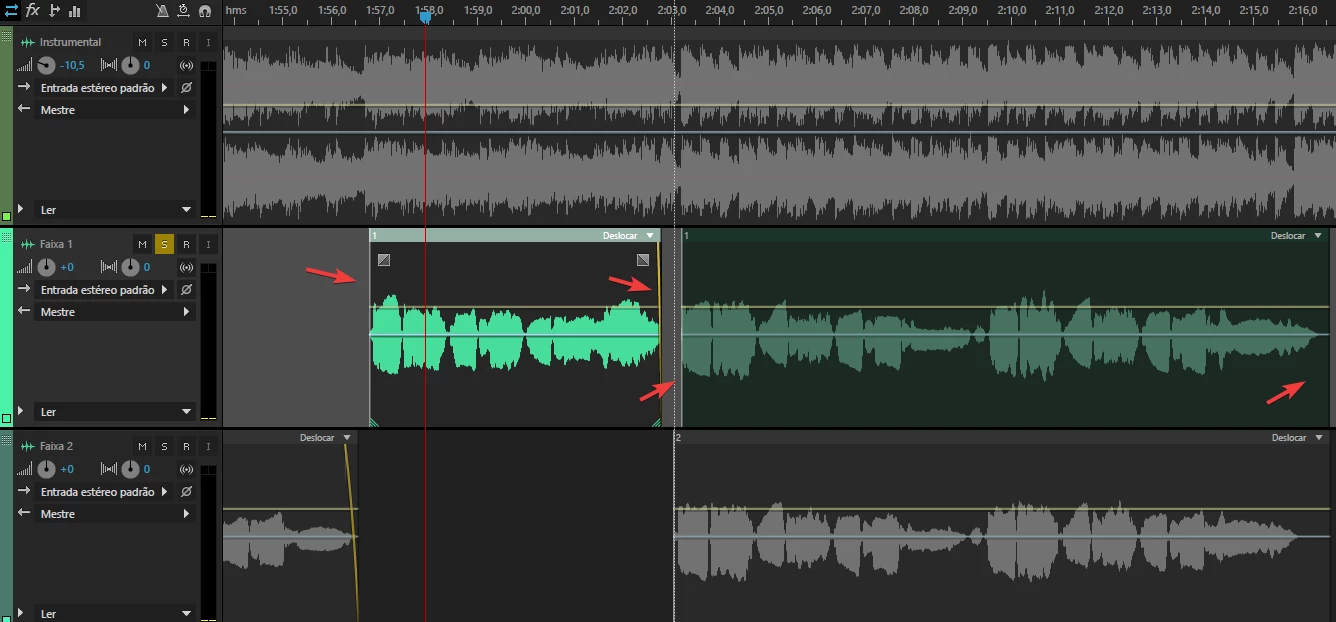This screenshot has width=1336, height=622.
Task: Click the Instrumental track pan stereo icon
Action: pyautogui.click(x=109, y=65)
